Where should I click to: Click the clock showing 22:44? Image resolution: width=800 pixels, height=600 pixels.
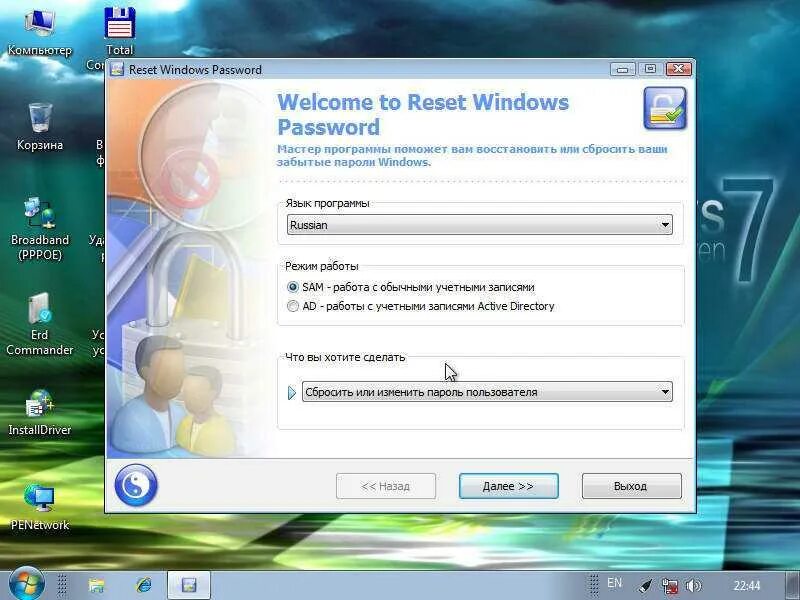click(x=746, y=586)
